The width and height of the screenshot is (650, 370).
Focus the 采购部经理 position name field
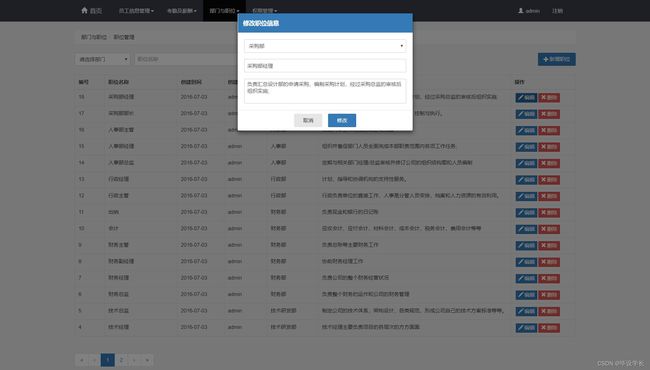coord(325,65)
